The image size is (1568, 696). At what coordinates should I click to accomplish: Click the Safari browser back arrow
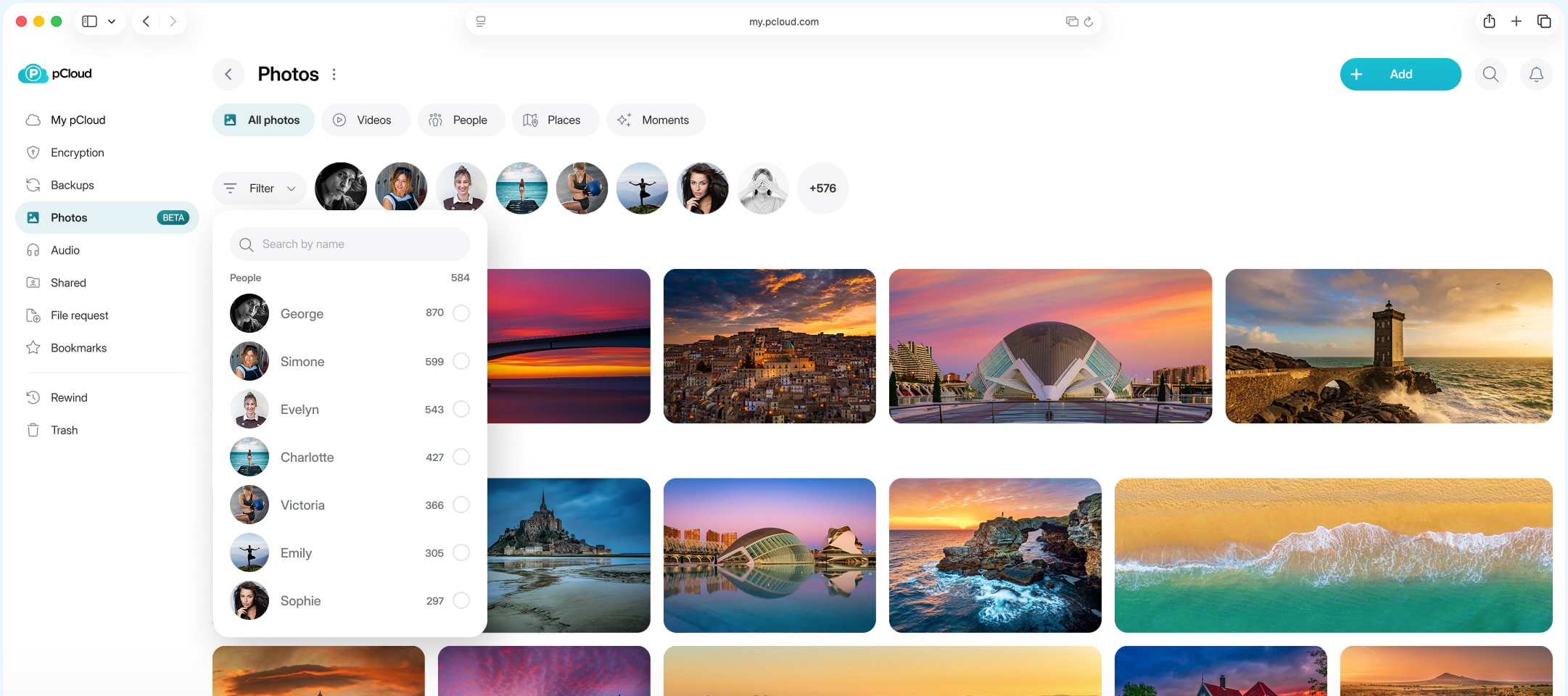[147, 21]
